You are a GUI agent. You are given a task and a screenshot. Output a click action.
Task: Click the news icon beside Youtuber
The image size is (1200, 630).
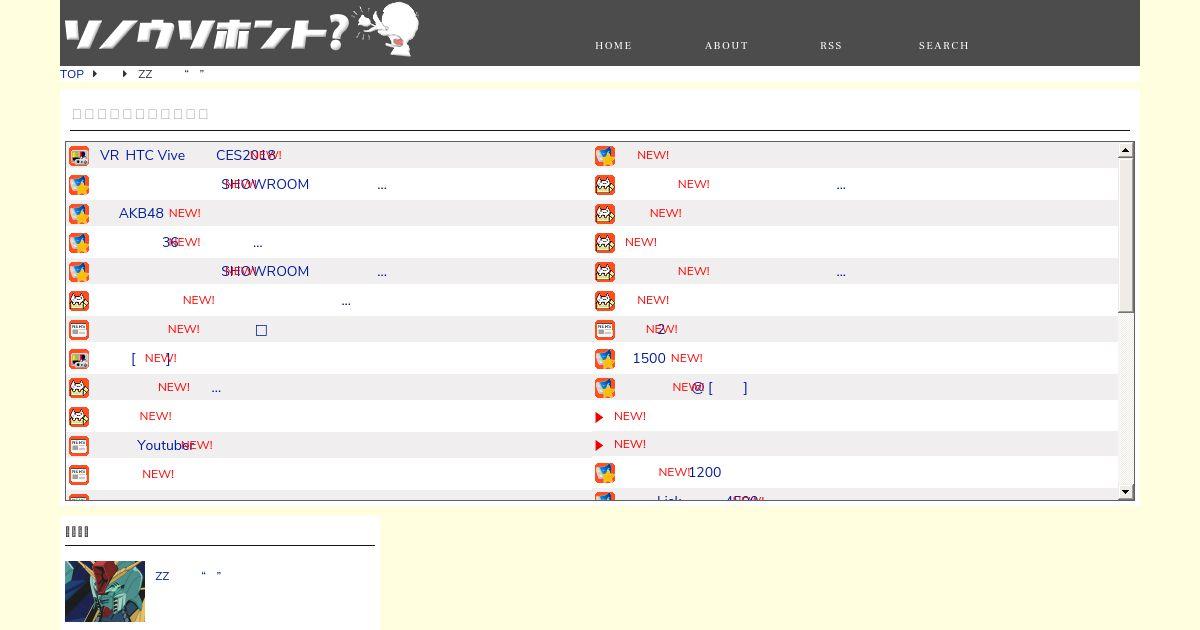[79, 446]
